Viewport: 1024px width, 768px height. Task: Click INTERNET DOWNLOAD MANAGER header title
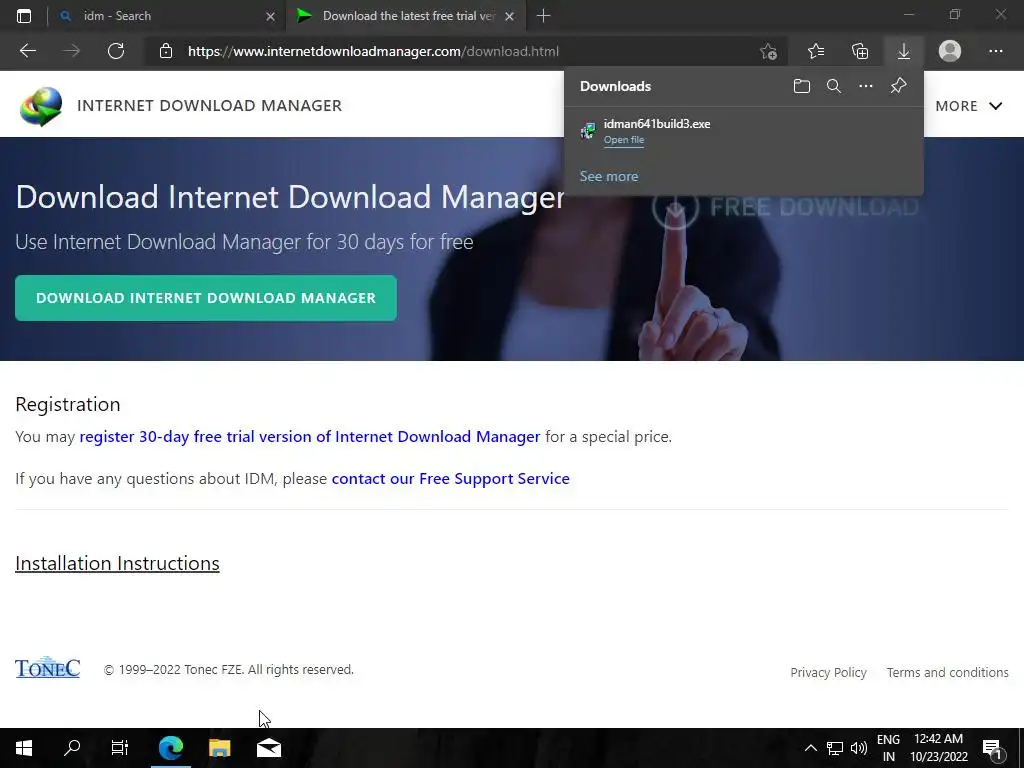[210, 106]
